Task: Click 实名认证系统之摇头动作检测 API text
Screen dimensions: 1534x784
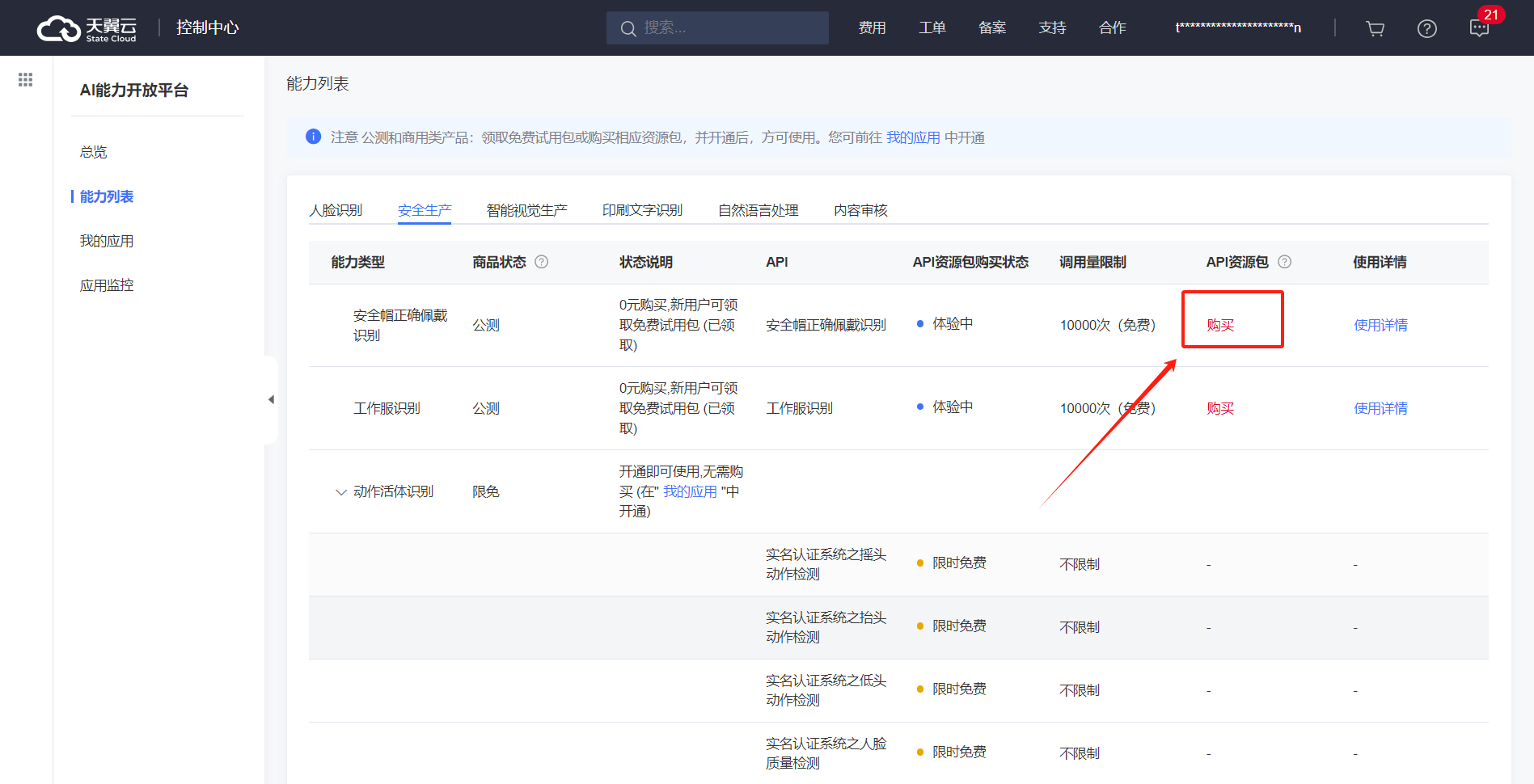Action: [x=826, y=564]
